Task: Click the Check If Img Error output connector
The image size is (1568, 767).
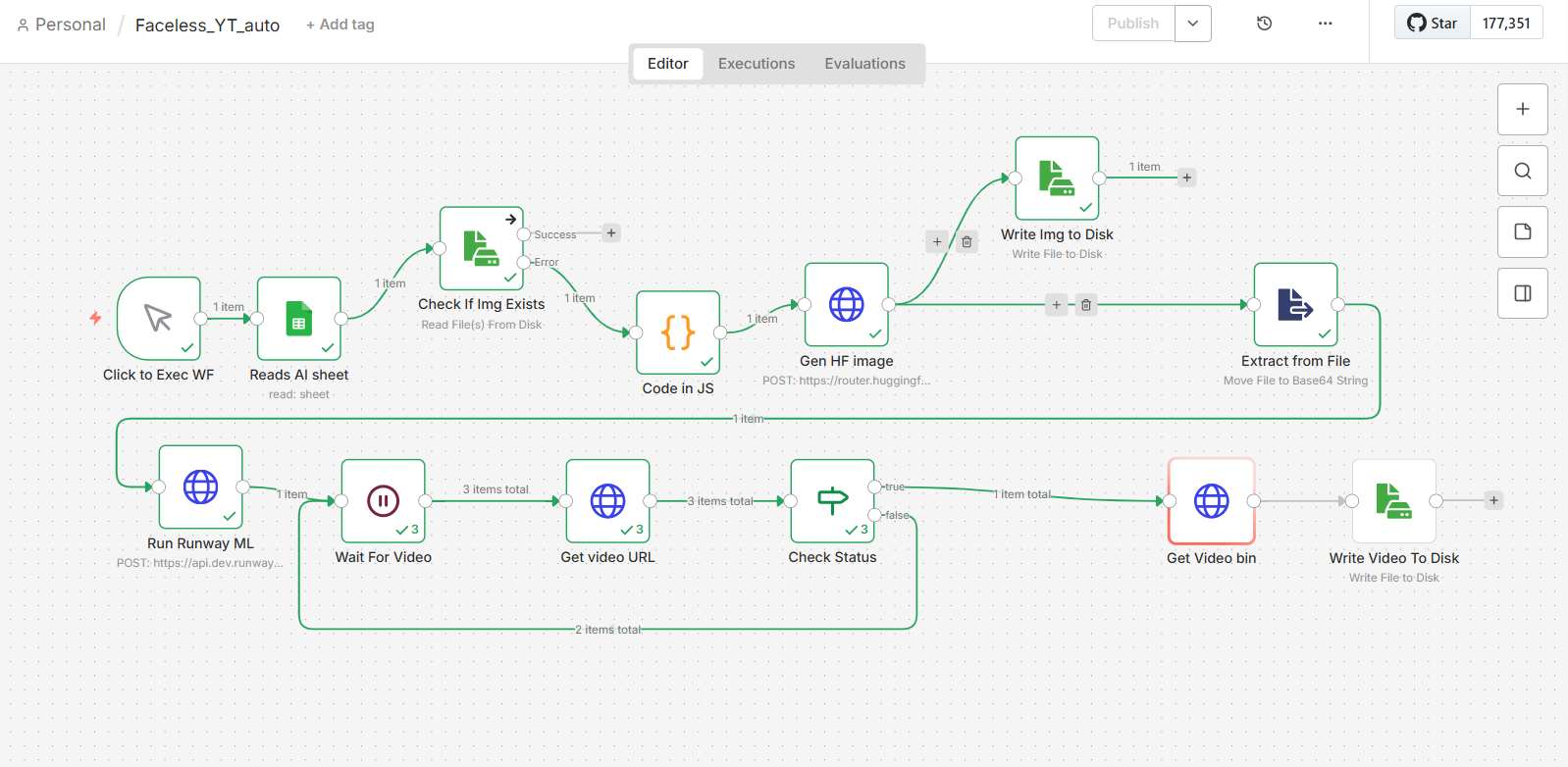Action: [524, 262]
